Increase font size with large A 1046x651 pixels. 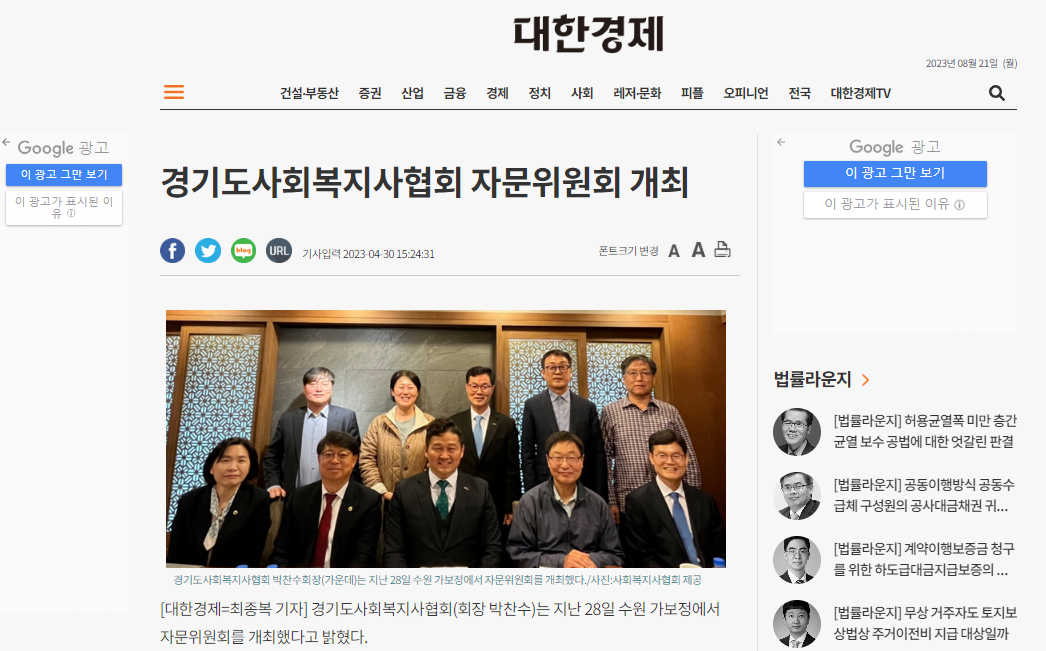coord(698,250)
